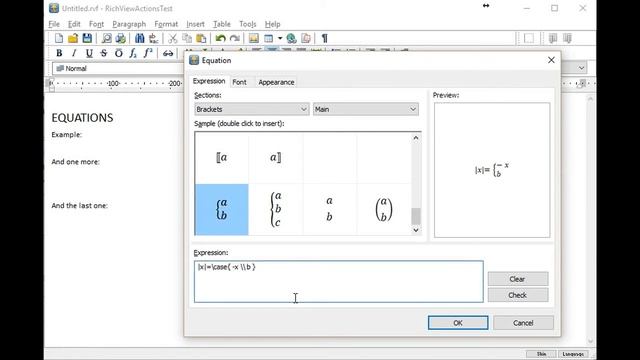Toggle subscript formatting
Screen dimensions: 640x360
[x=133, y=53]
